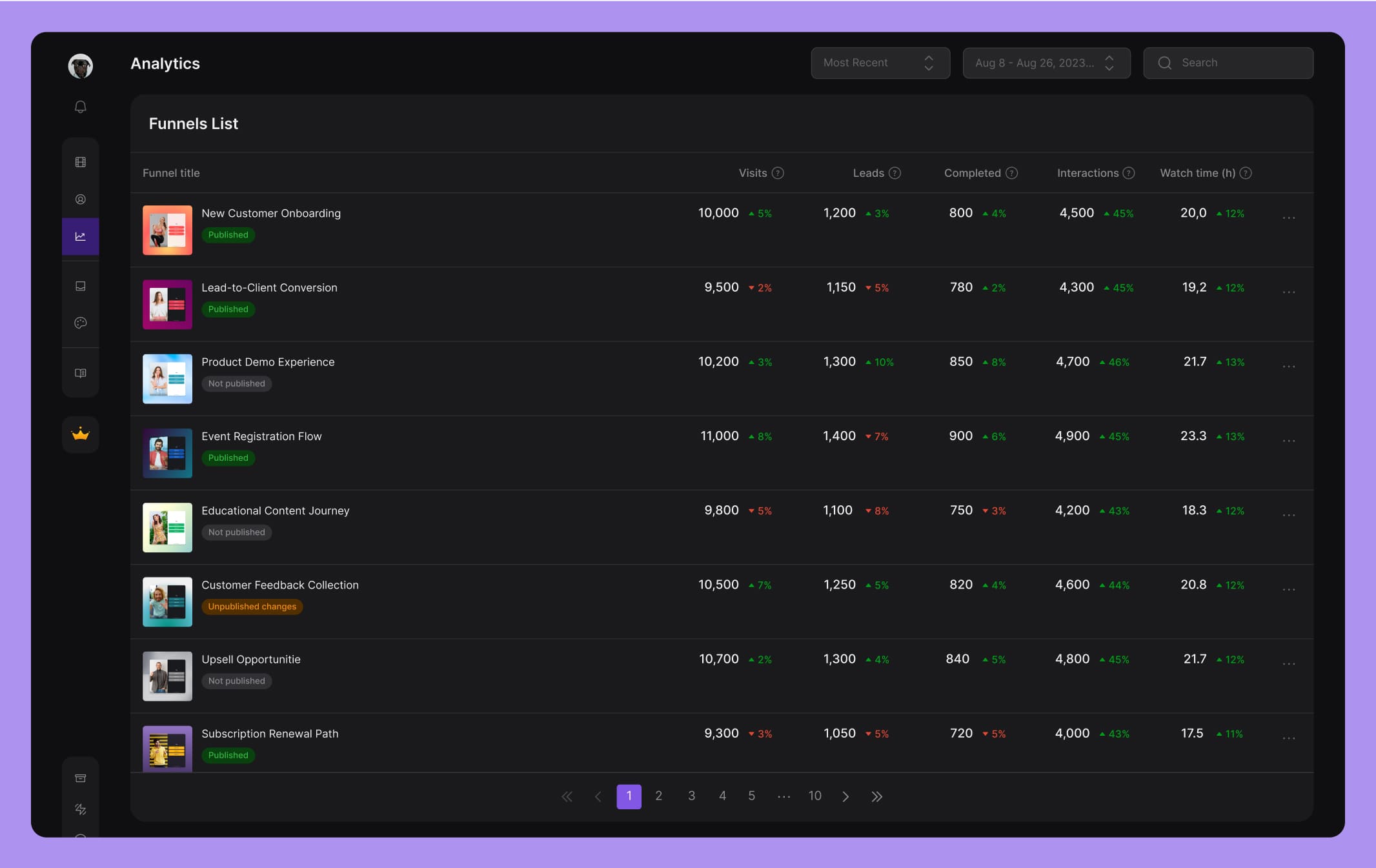The image size is (1376, 868).
Task: Open the inbox tray icon in sidebar
Action: coord(80,286)
